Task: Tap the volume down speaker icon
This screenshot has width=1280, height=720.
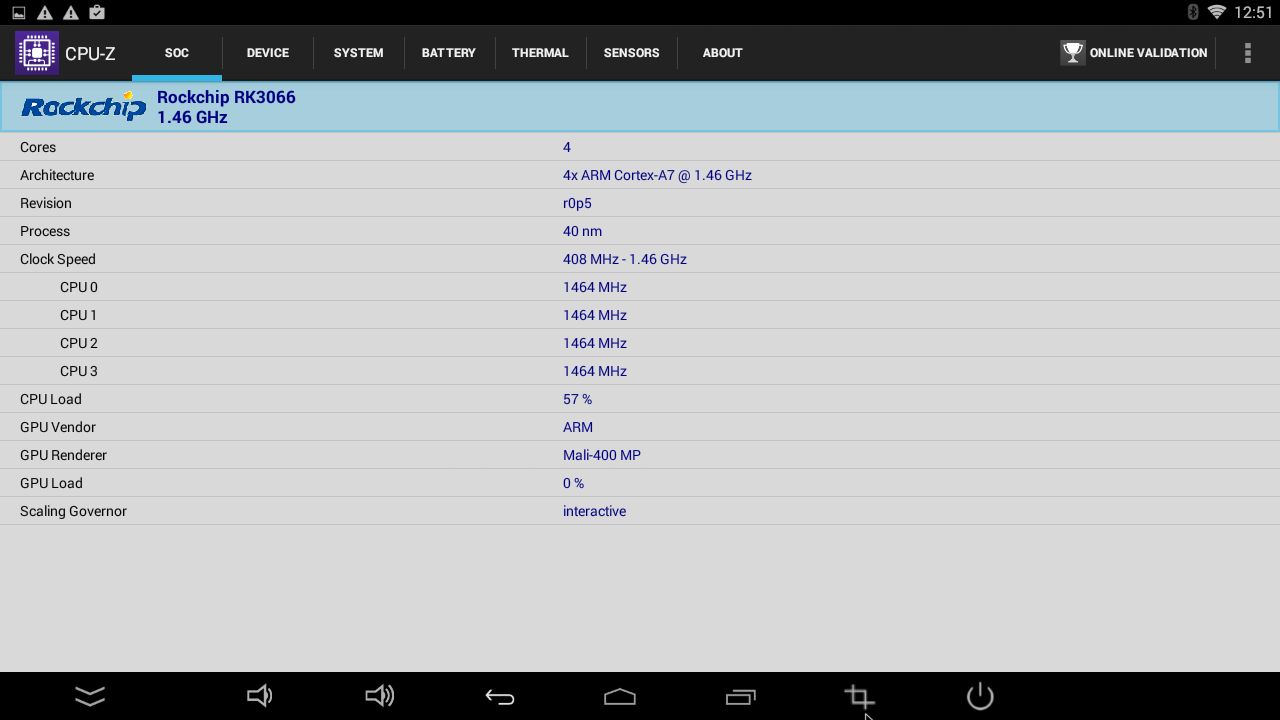Action: point(259,696)
